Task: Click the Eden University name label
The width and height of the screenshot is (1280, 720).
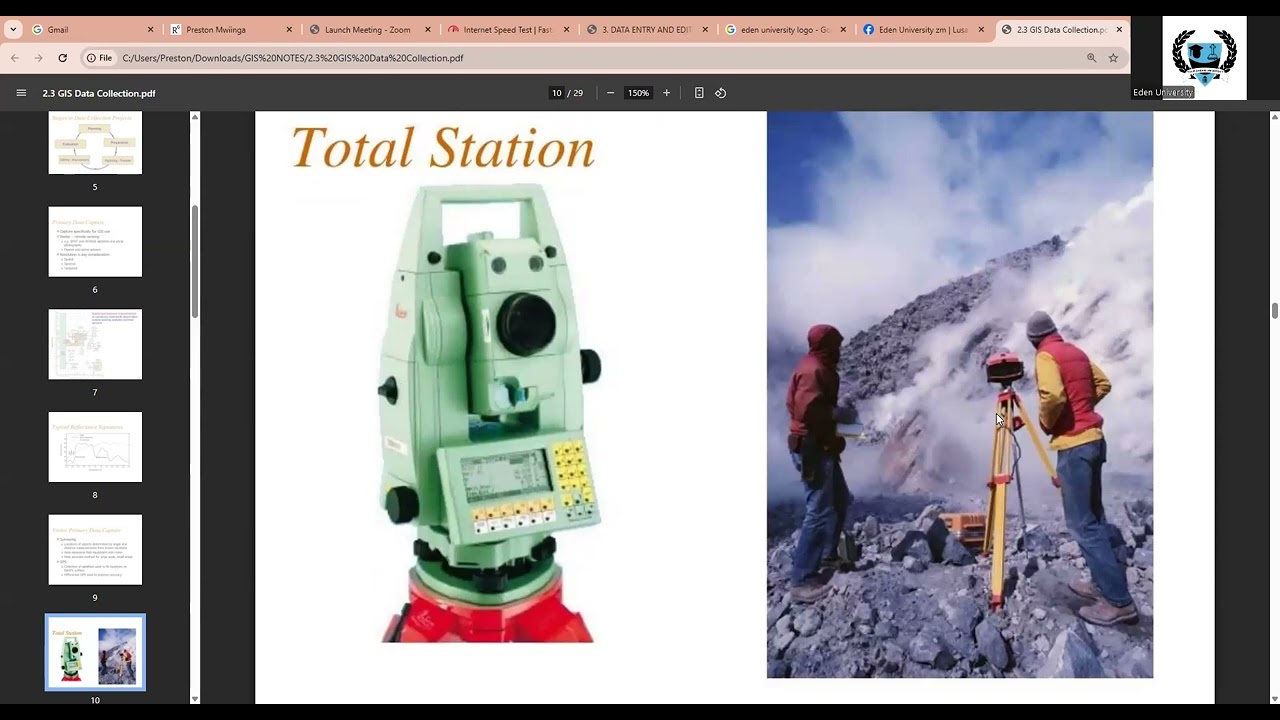Action: [x=1162, y=93]
